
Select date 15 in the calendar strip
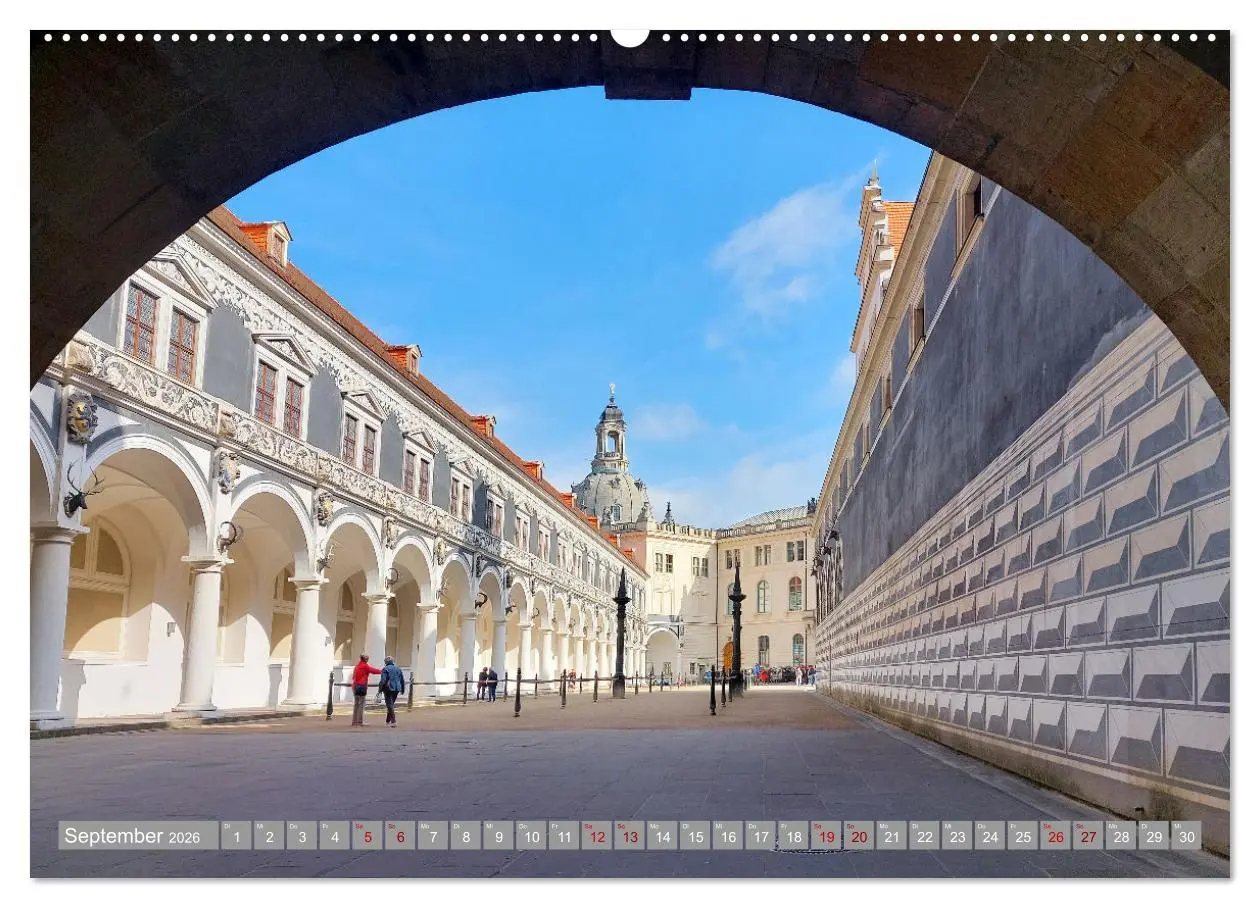click(x=695, y=836)
